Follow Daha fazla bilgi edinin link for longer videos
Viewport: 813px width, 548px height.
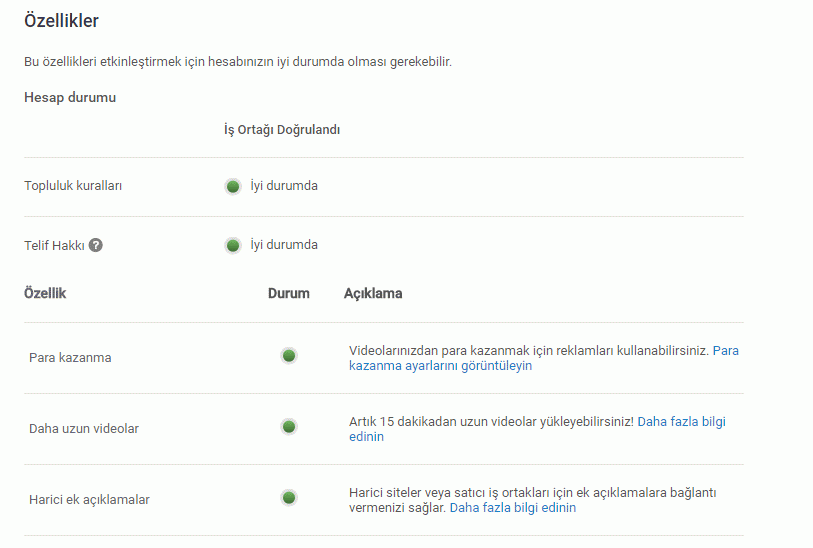537,429
